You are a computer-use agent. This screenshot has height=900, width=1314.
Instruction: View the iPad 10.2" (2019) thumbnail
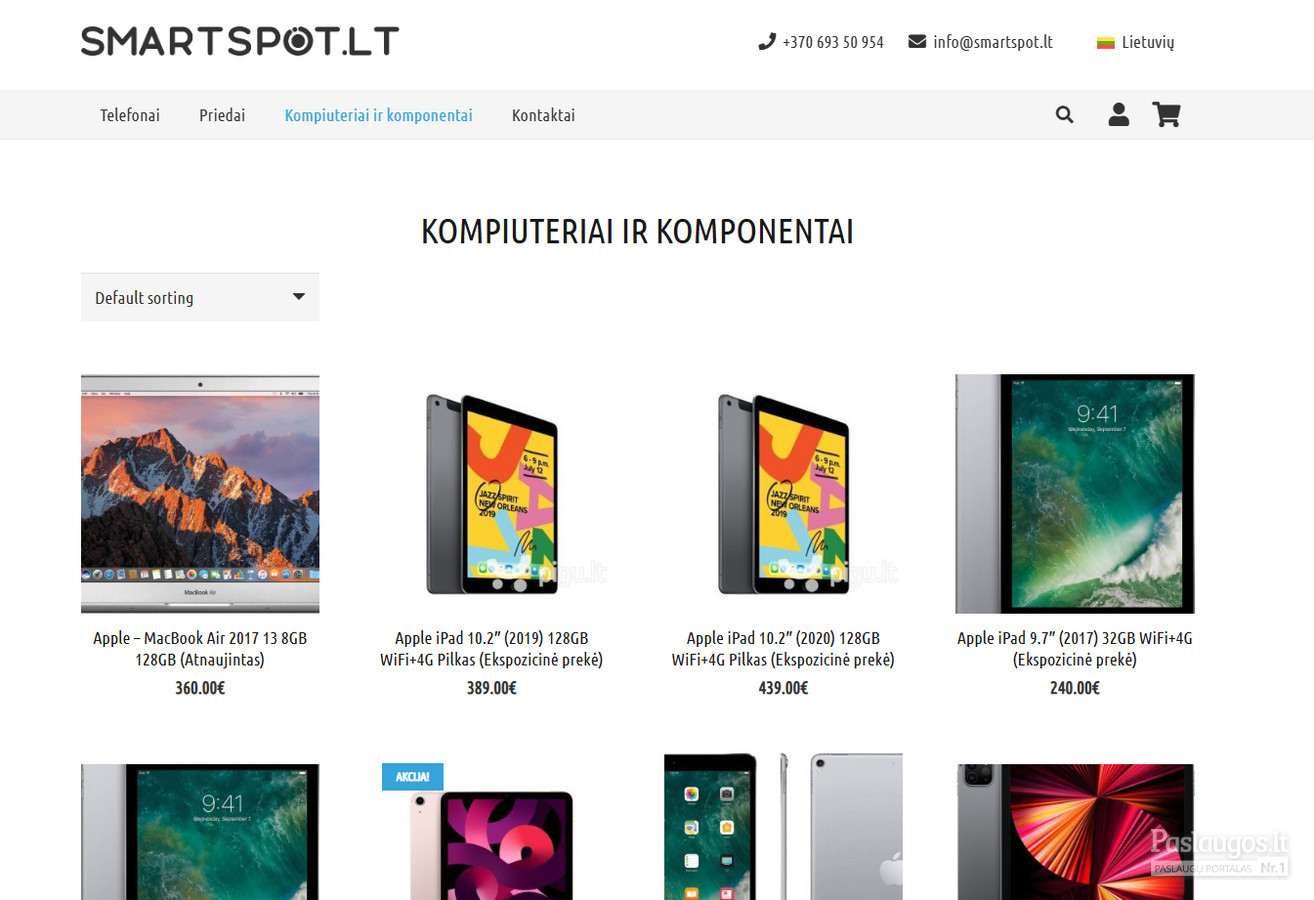(x=492, y=494)
